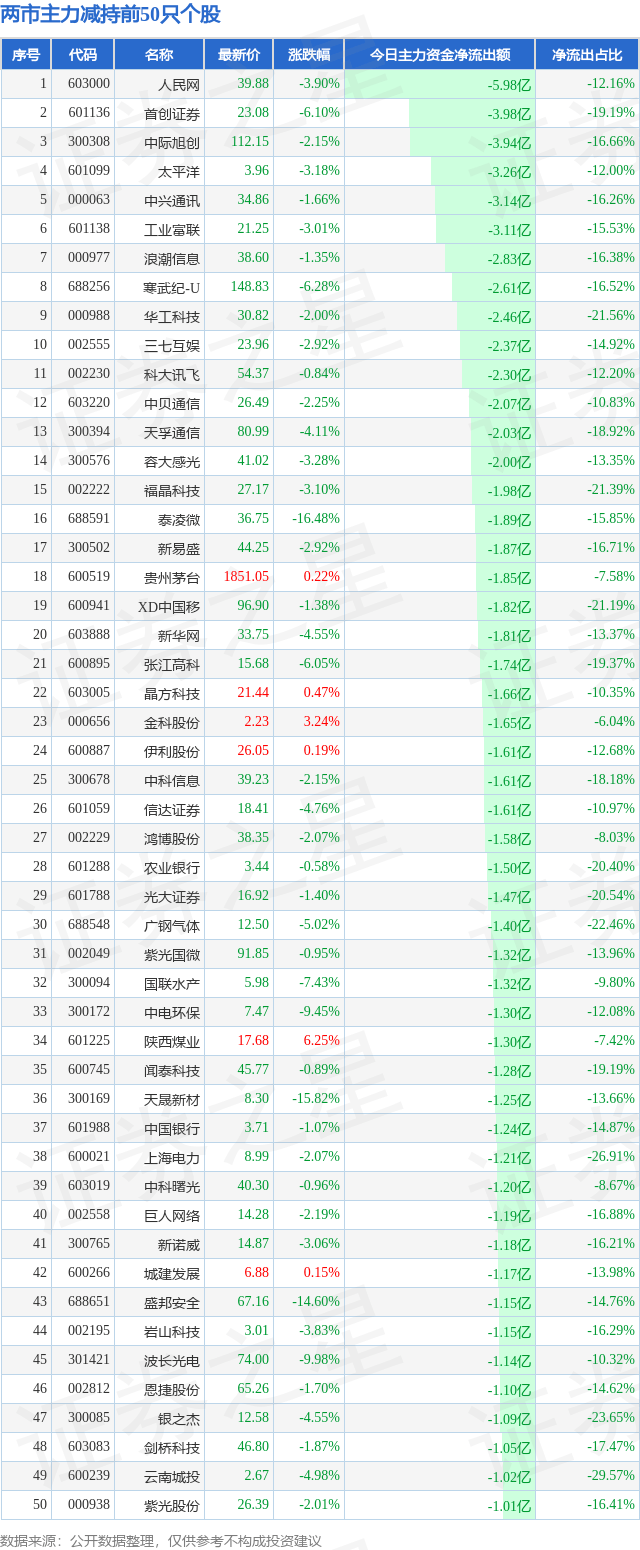
Task: Select stock name 鸿博股份
Action: 172,839
